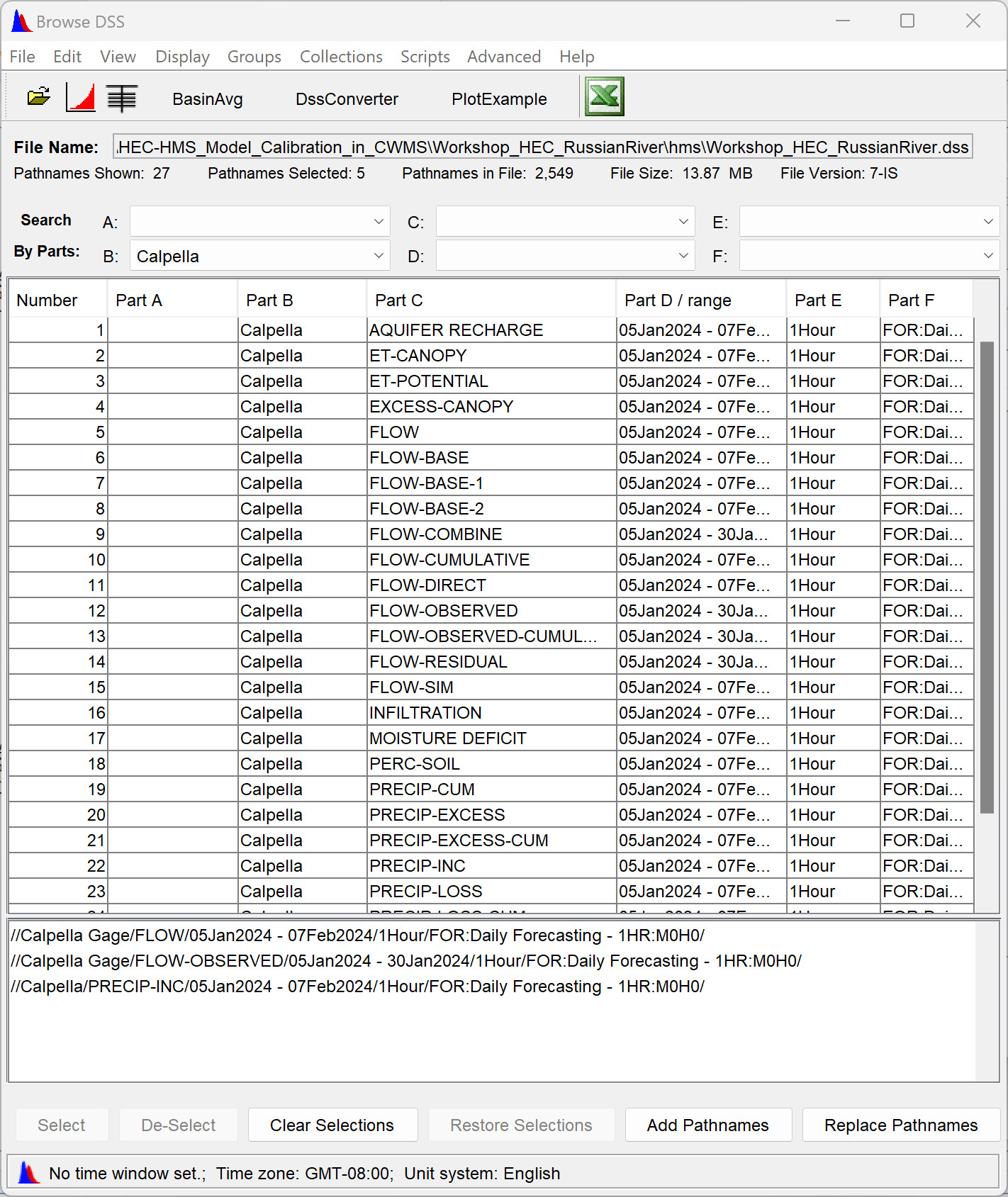The image size is (1008, 1197).
Task: Click the pathname table vertical scrollbar
Action: coord(987,577)
